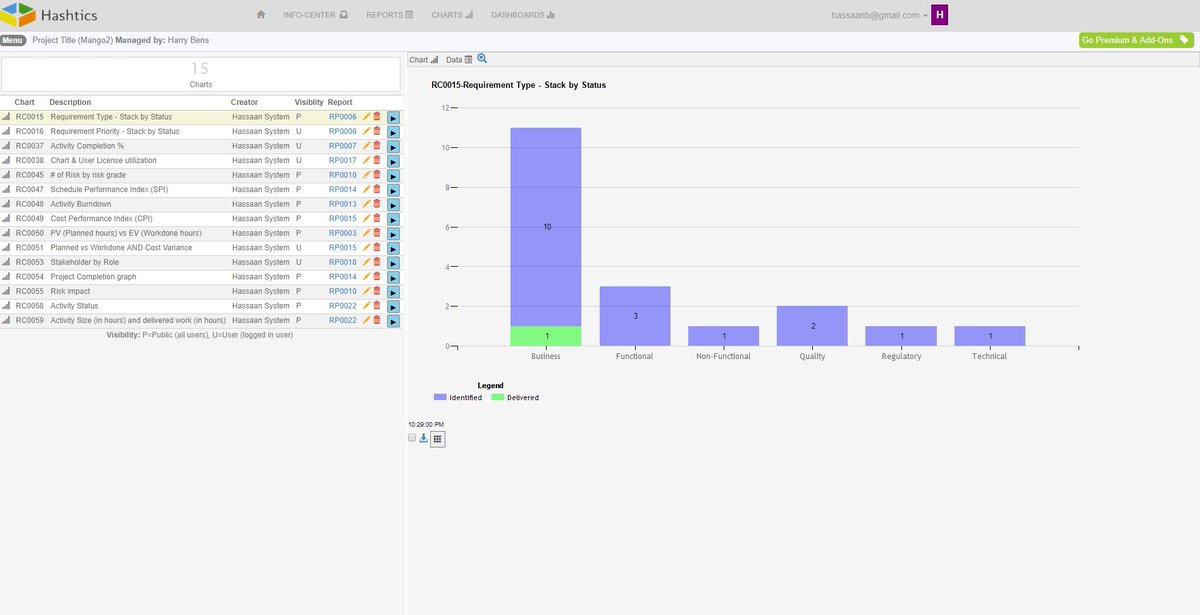Click the grid icon below the chart
This screenshot has width=1200, height=615.
point(438,438)
